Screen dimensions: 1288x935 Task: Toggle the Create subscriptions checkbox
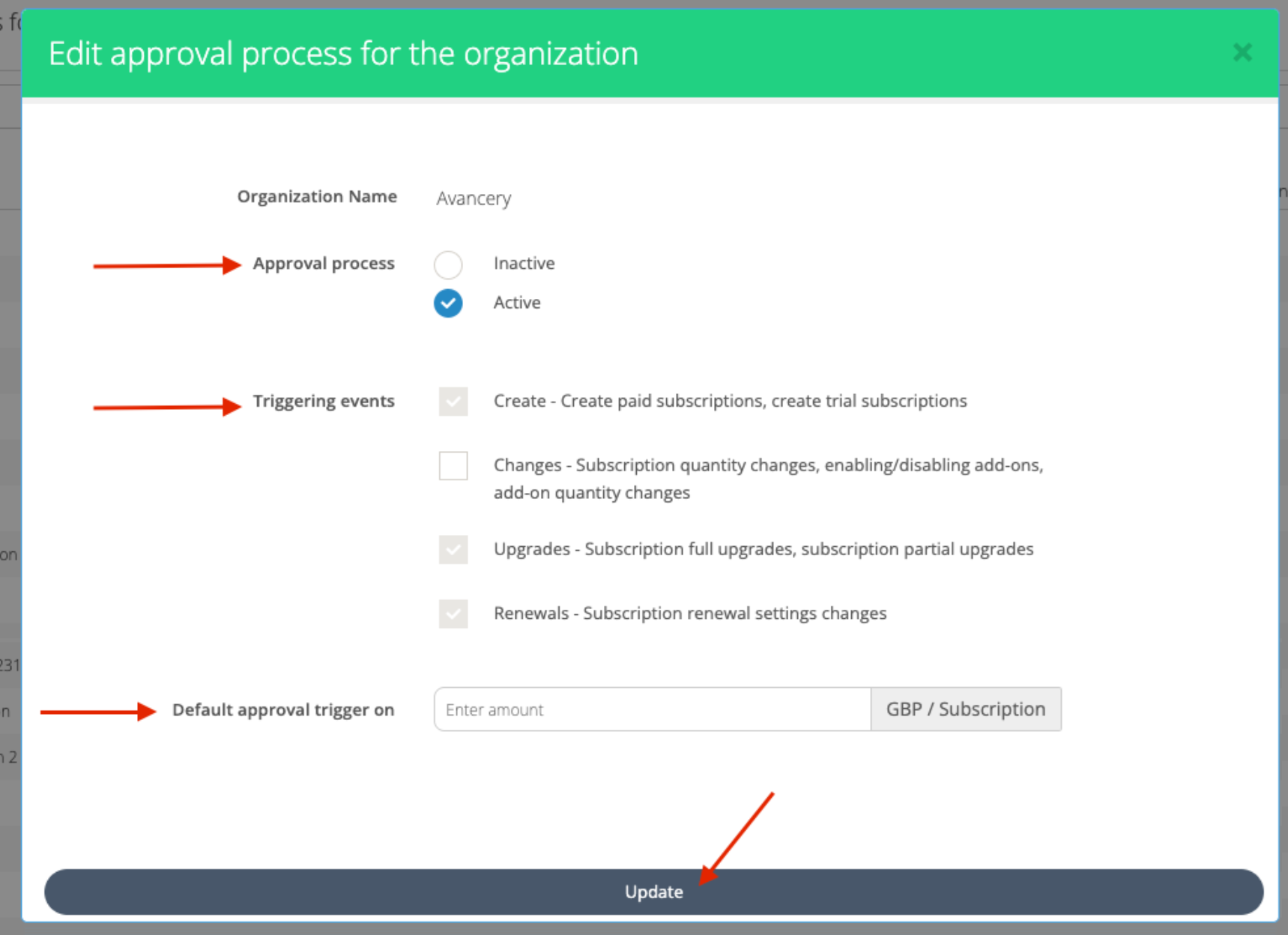453,402
